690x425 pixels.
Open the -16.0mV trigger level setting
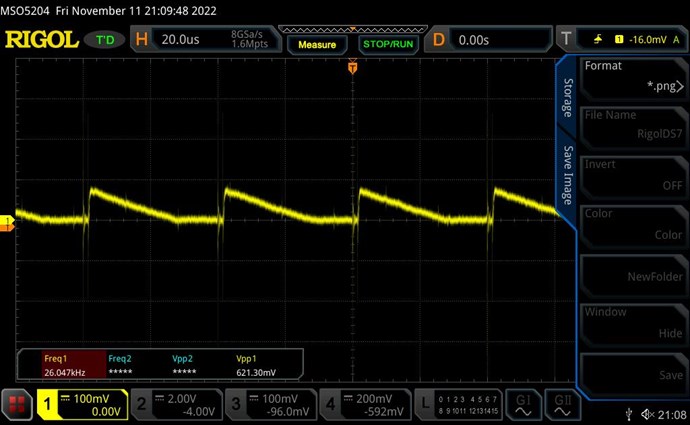(x=647, y=40)
